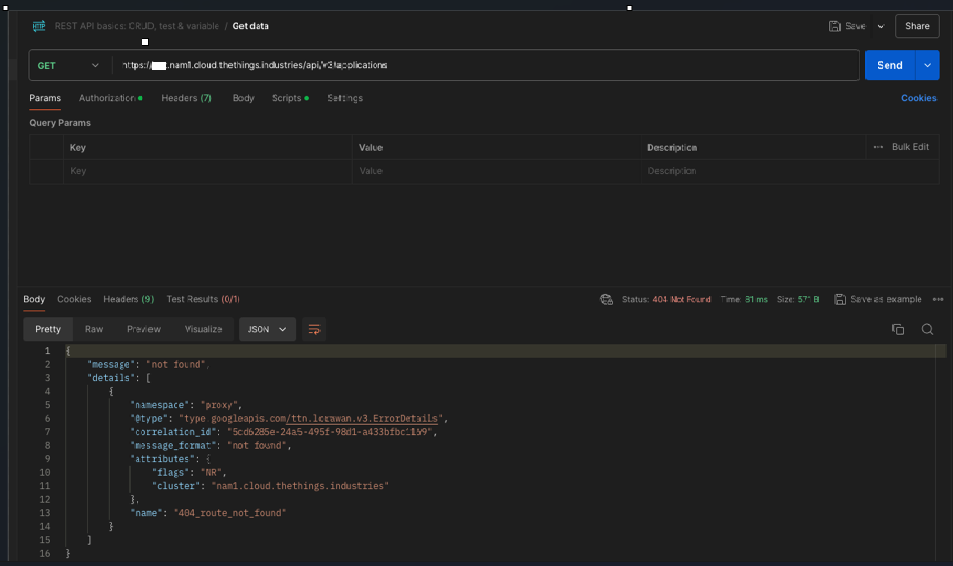Click the message_format "not found" line

click(x=211, y=445)
